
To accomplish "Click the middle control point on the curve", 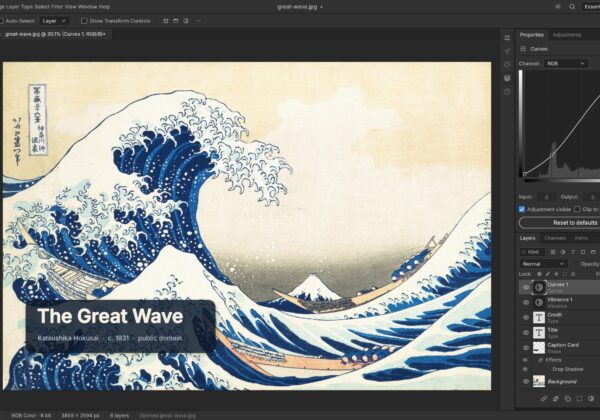I will [x=552, y=155].
